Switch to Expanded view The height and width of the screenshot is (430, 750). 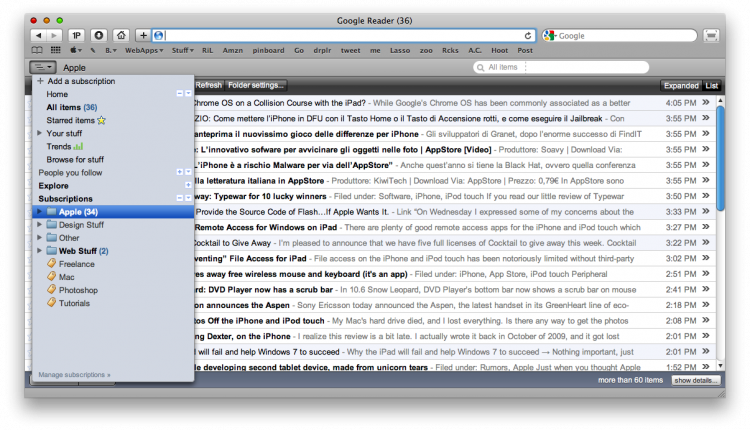click(x=681, y=86)
